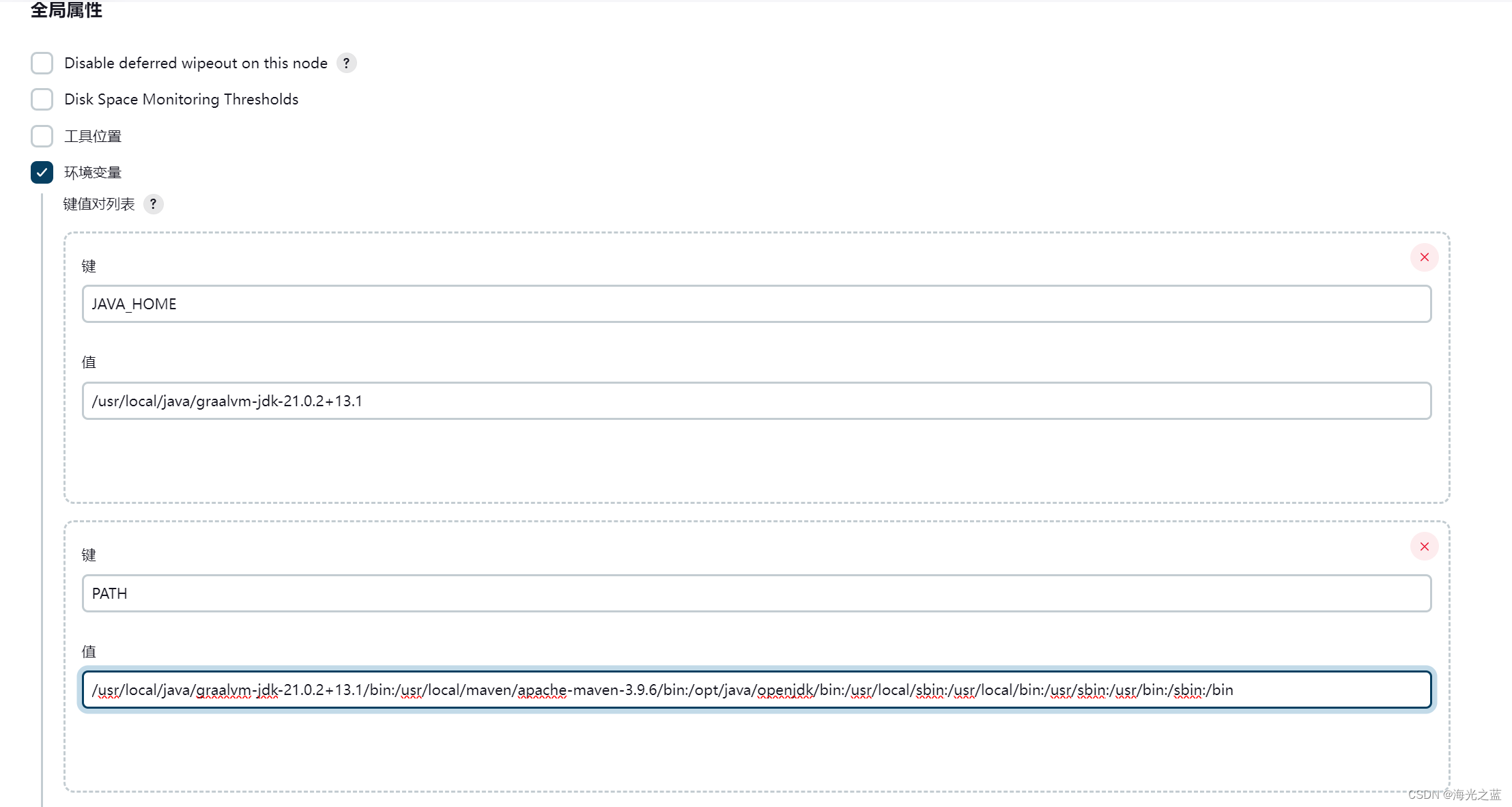Tick Disk Space Monitoring Thresholds checkbox
Image resolution: width=1512 pixels, height=807 pixels.
coord(42,99)
